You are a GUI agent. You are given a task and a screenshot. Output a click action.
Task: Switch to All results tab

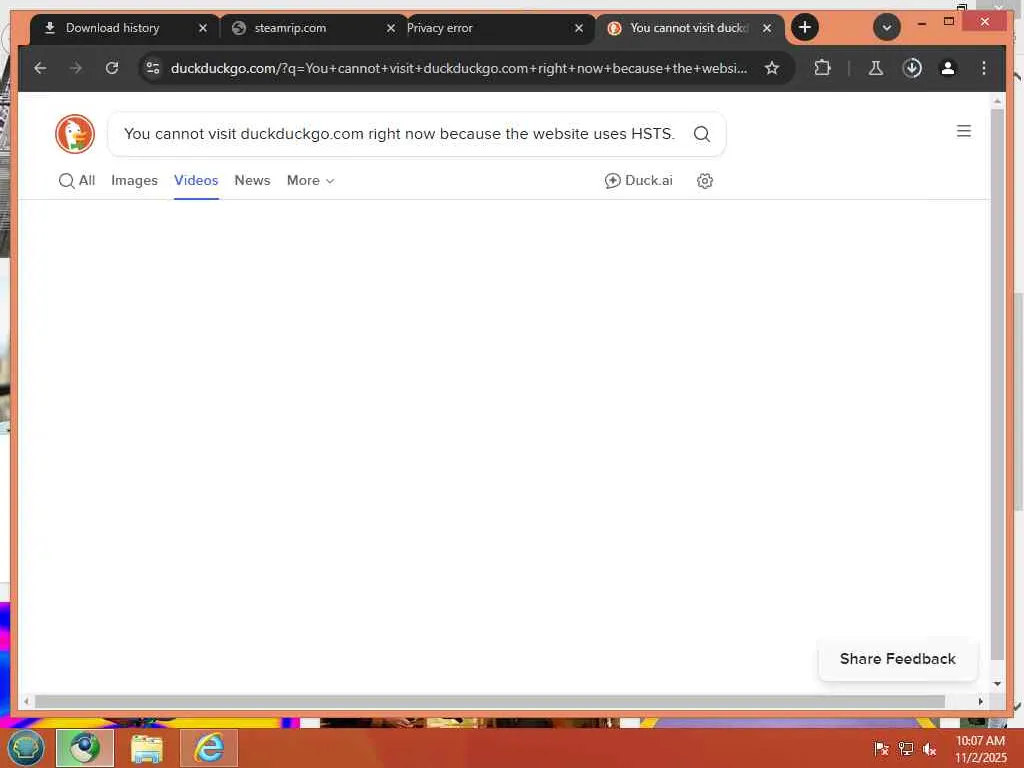pyautogui.click(x=77, y=181)
